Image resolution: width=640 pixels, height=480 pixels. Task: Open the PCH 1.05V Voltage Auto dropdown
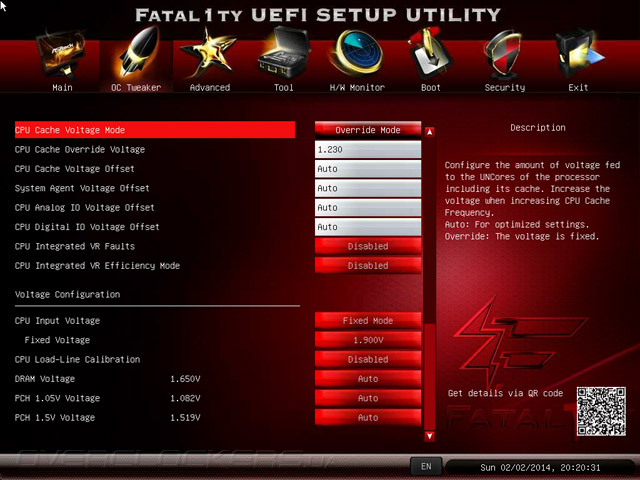pos(368,398)
